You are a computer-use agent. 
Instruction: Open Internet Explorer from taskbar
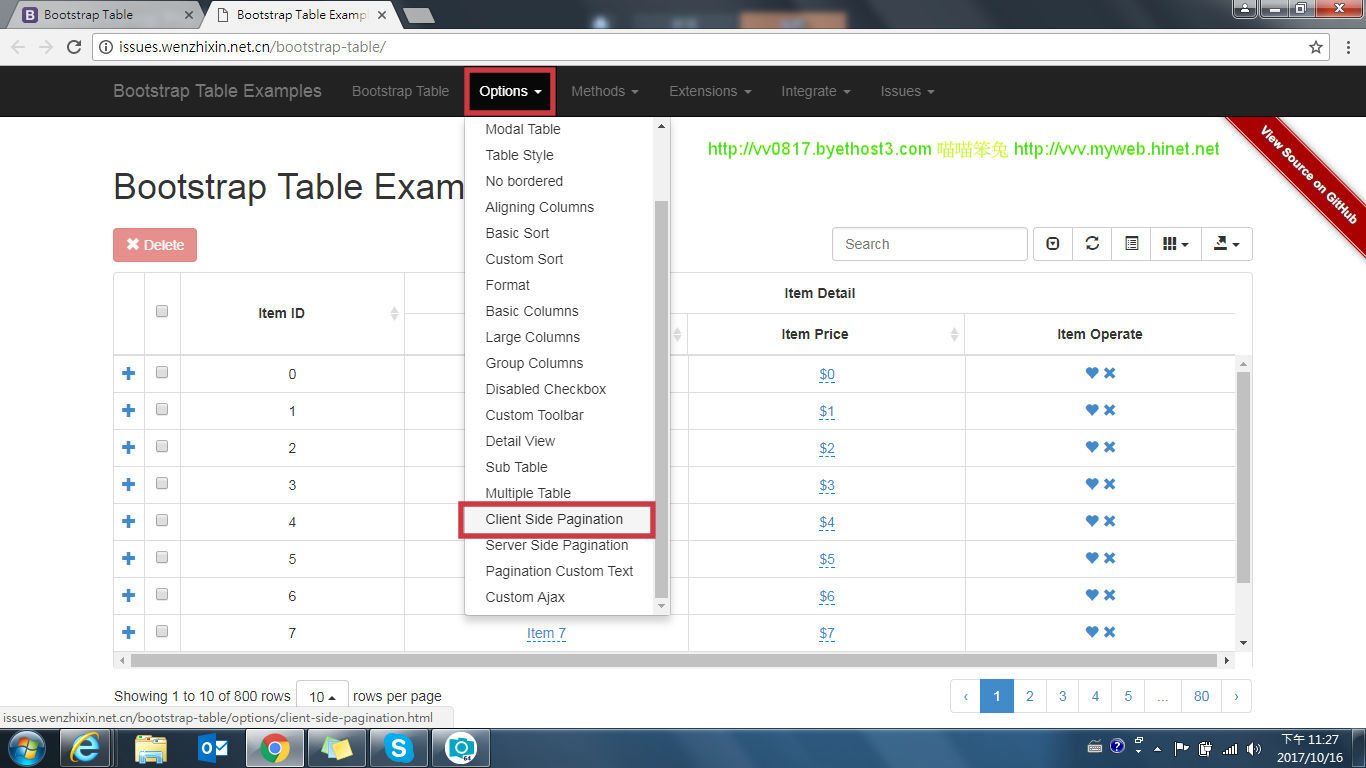85,748
